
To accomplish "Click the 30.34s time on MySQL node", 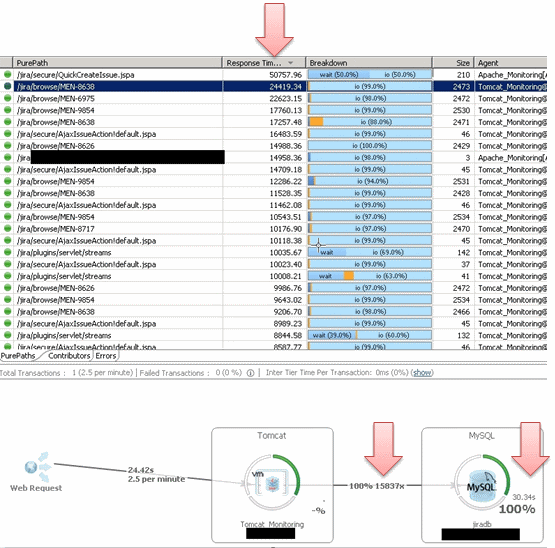I will pyautogui.click(x=523, y=497).
